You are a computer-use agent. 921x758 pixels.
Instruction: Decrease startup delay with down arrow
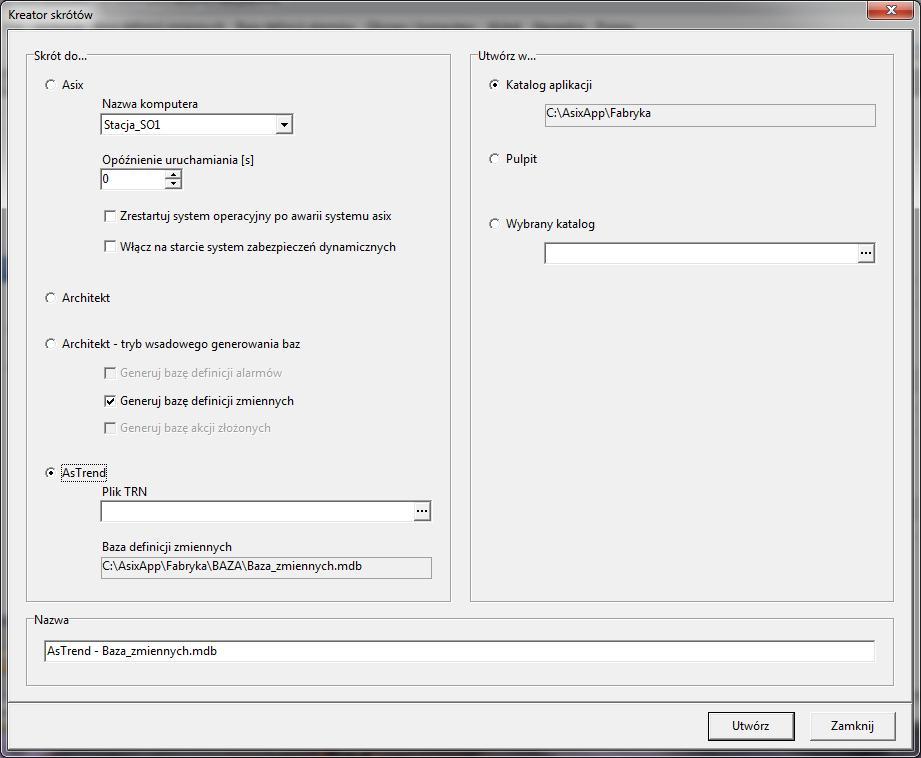[173, 184]
